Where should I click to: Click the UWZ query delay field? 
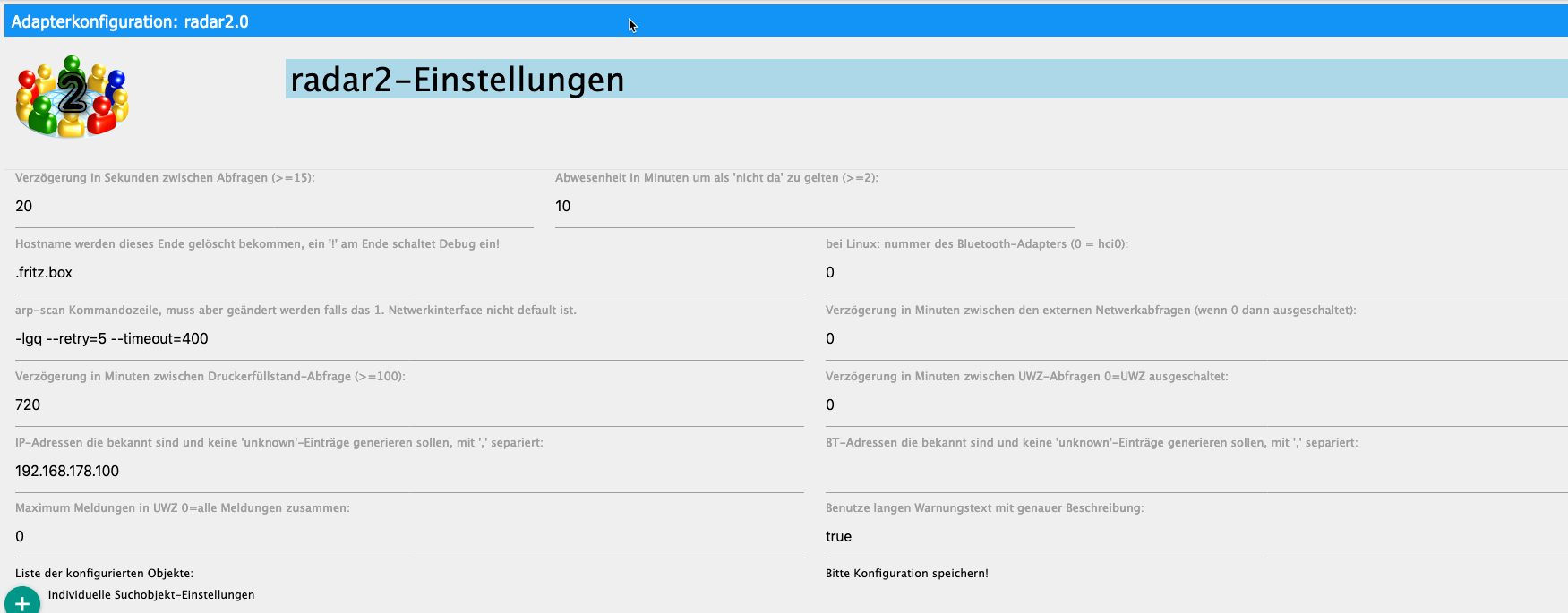point(1196,405)
